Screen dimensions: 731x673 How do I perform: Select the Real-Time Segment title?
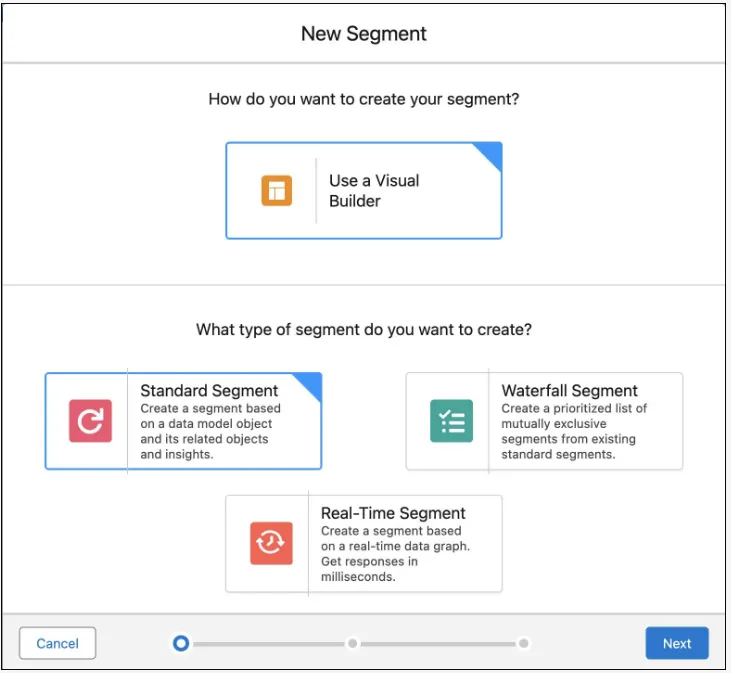click(393, 513)
